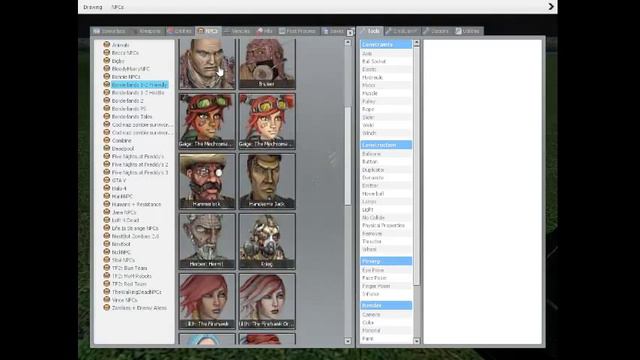Select Borderlands 1-2 Hostile category
This screenshot has width=640, height=360.
138,93
